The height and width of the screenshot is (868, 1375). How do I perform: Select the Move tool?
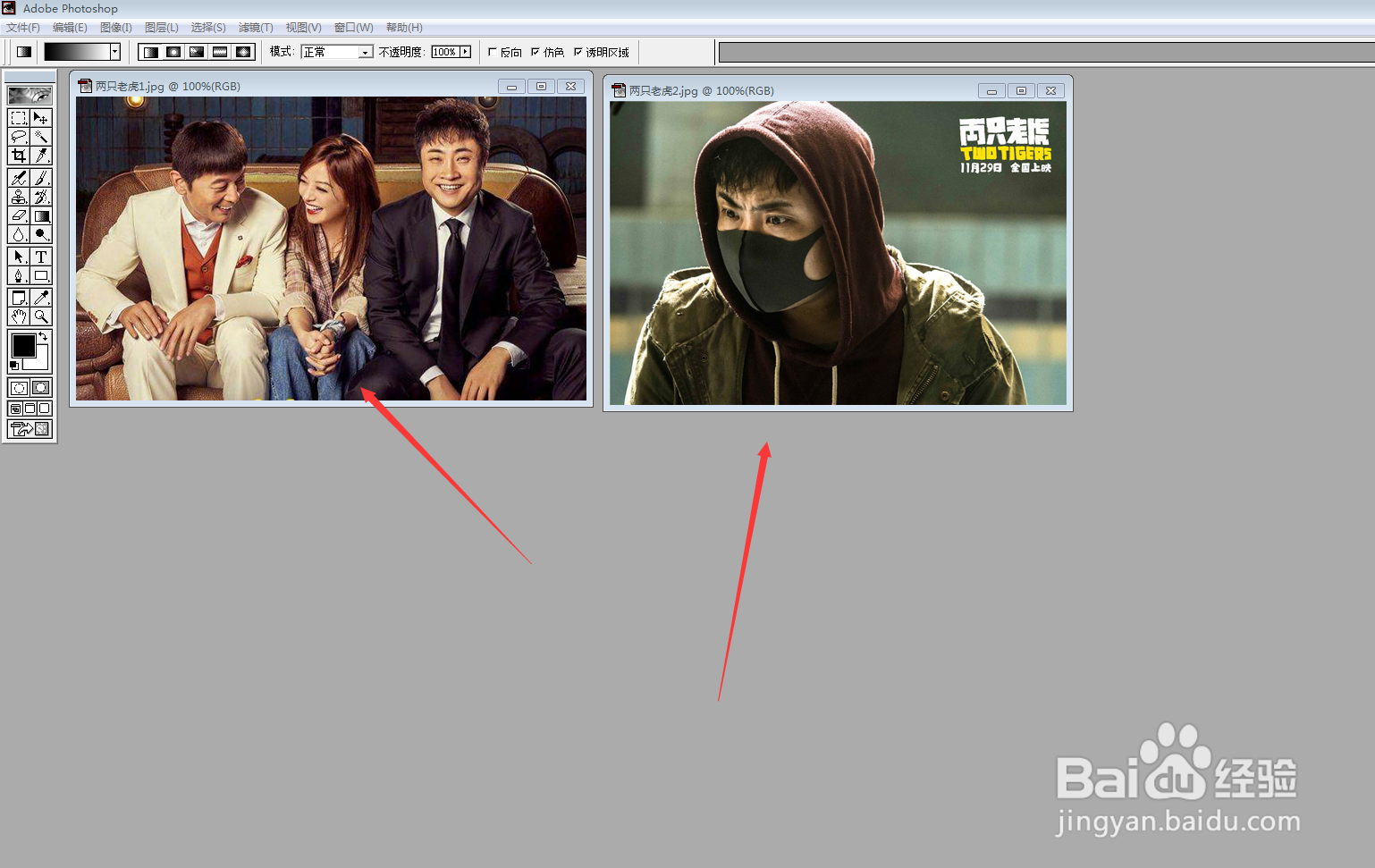[41, 118]
